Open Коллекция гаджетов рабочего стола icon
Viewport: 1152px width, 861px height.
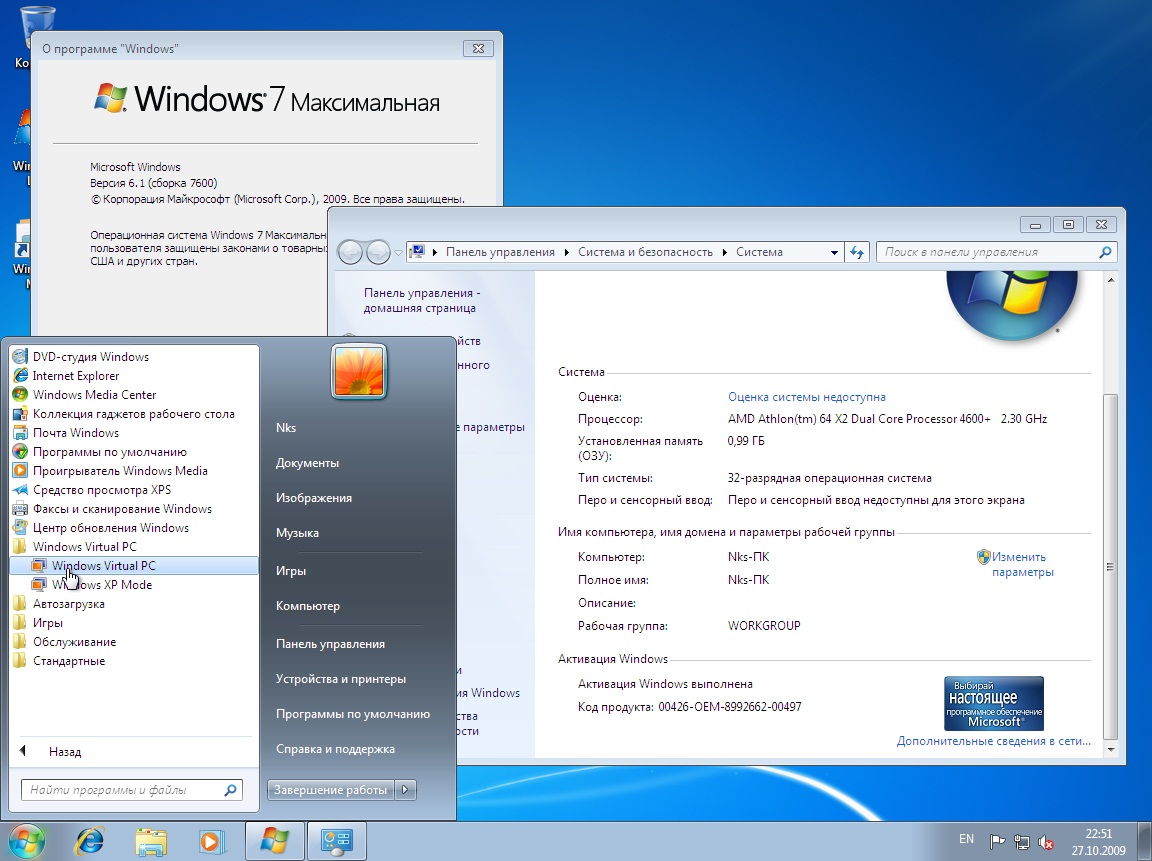[x=21, y=414]
